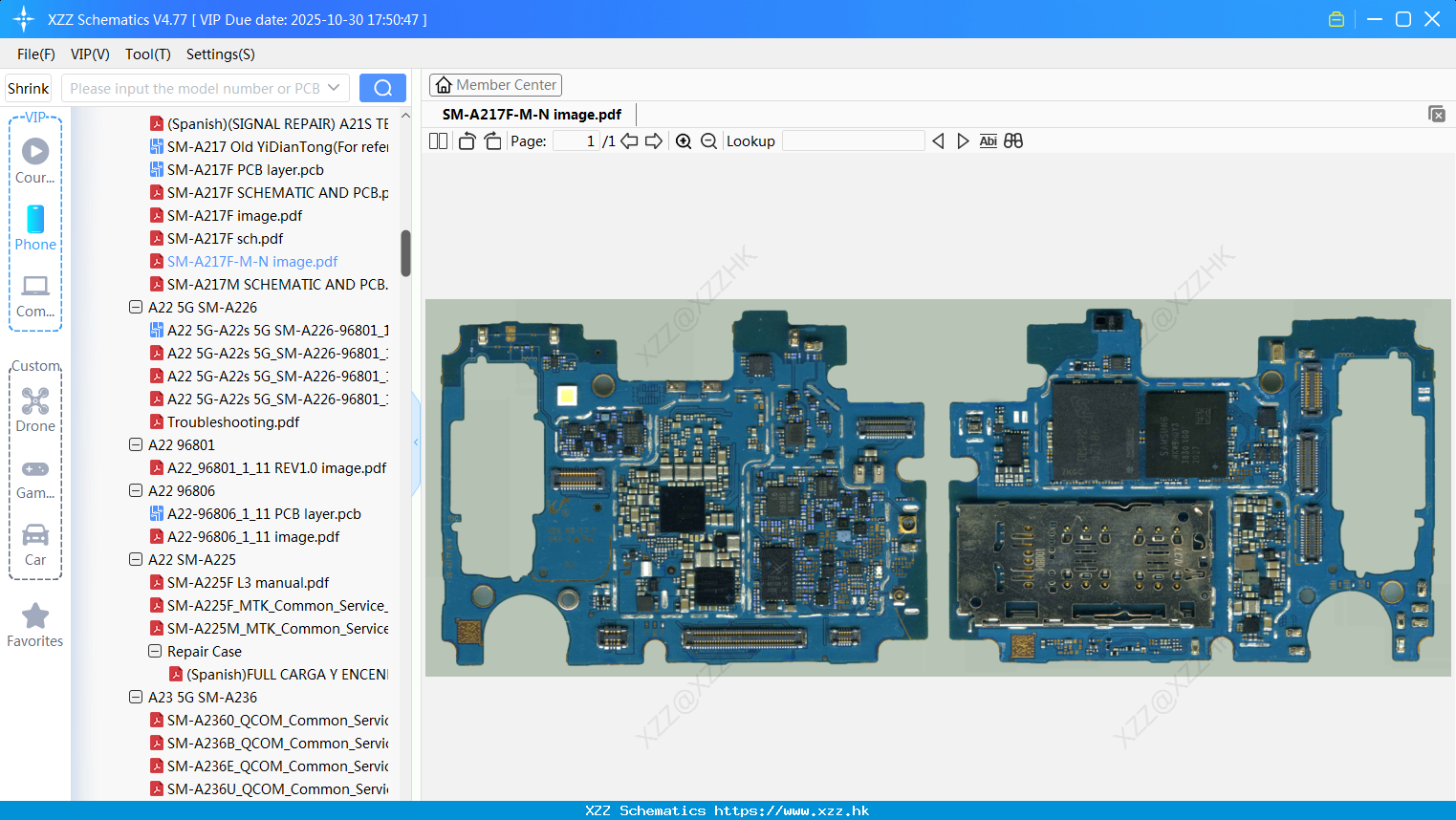Open SM-A217F PCB layer.pcb
Screen dimensions: 1456x820
tap(245, 169)
